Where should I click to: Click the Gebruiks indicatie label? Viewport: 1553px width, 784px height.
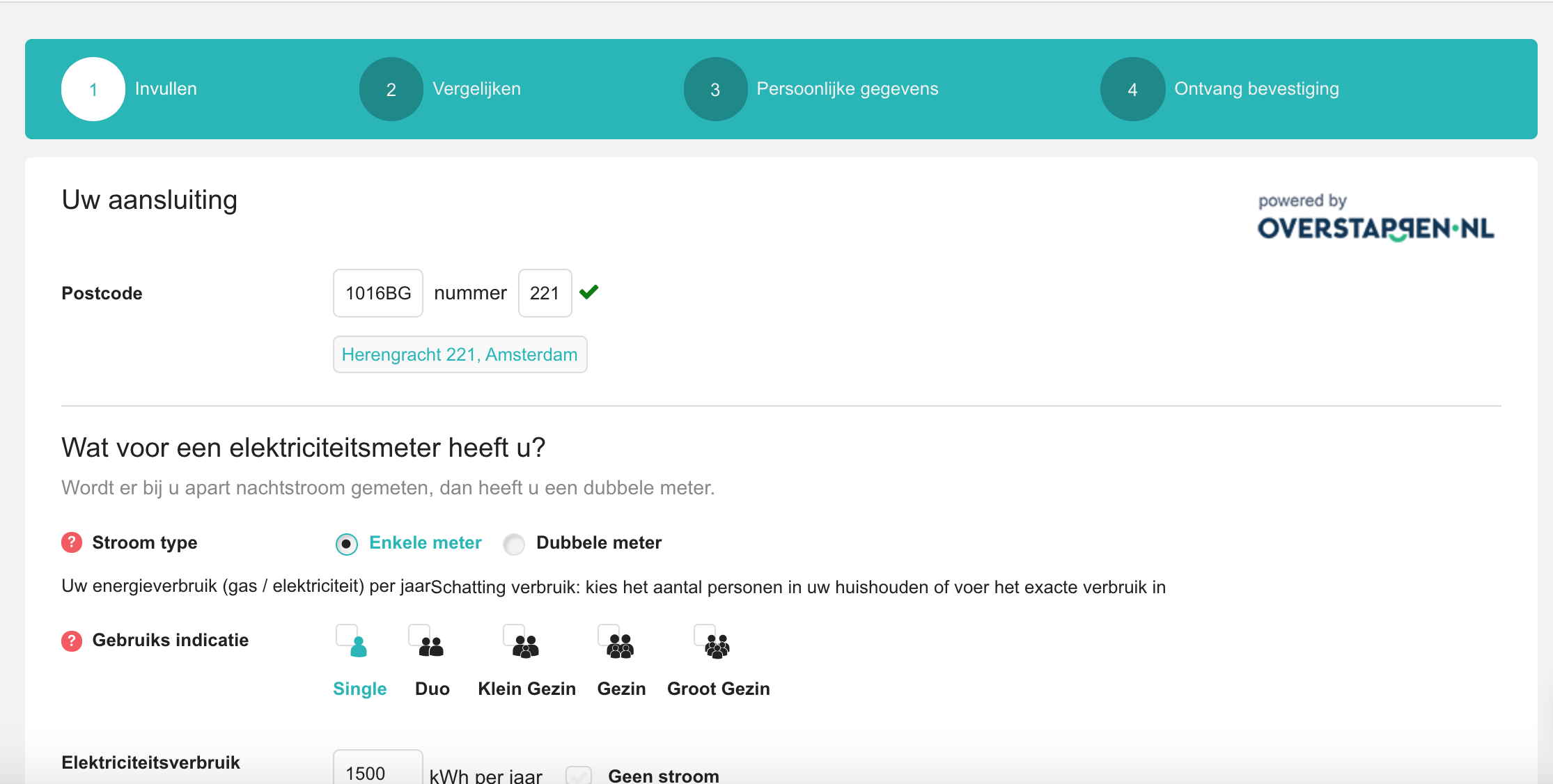171,640
